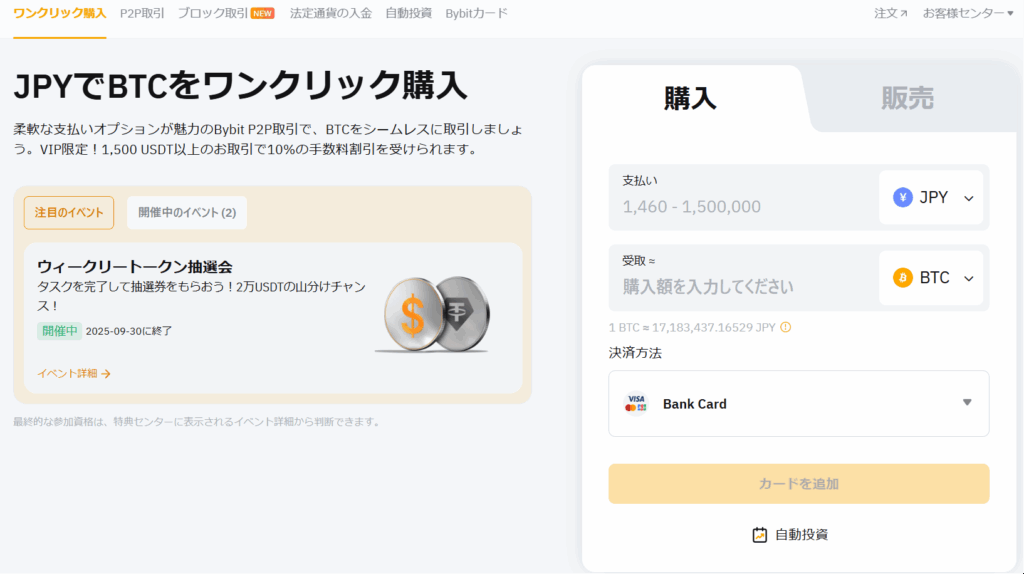Click the arrow icon after イベント詳細
Image resolution: width=1024 pixels, height=574 pixels.
click(106, 374)
